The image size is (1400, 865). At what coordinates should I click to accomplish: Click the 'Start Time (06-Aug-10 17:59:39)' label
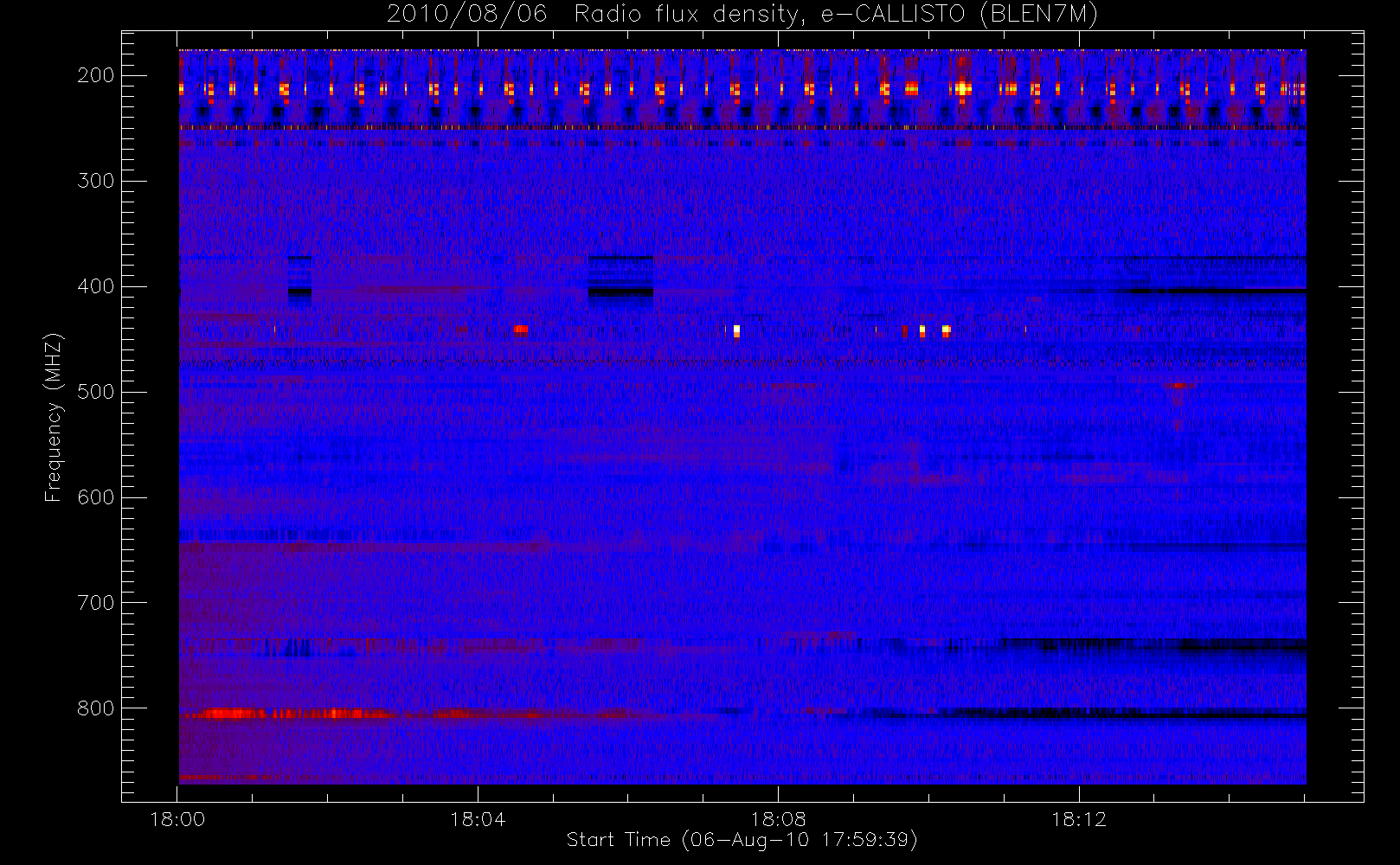[742, 840]
